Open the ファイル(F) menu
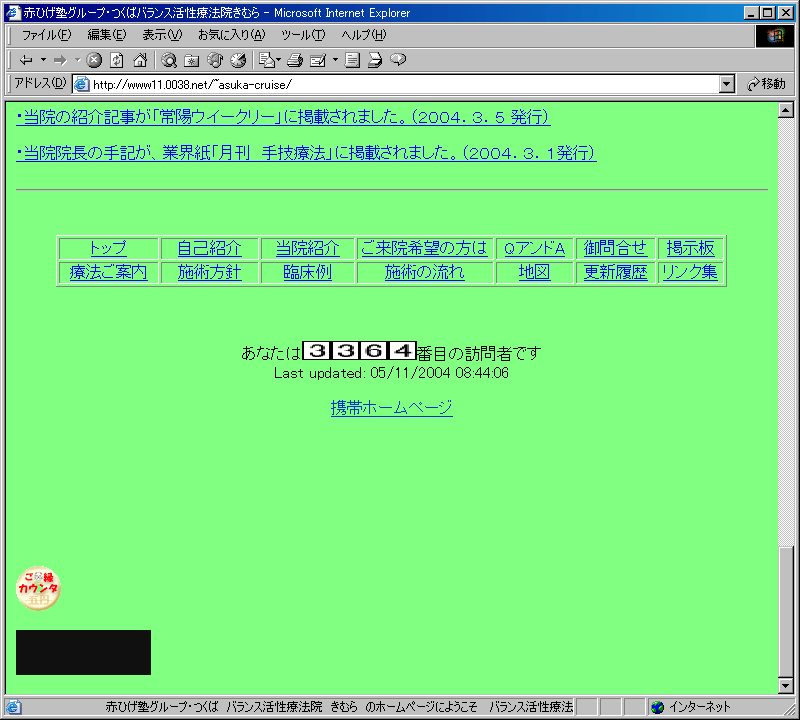 [46, 35]
